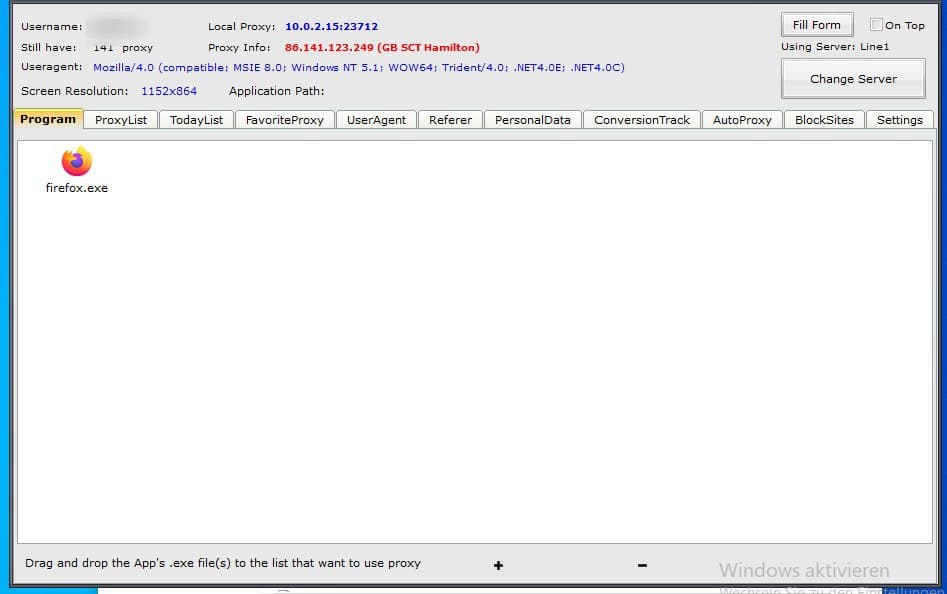Go to the UserAgent tab
The image size is (947, 594).
point(376,120)
